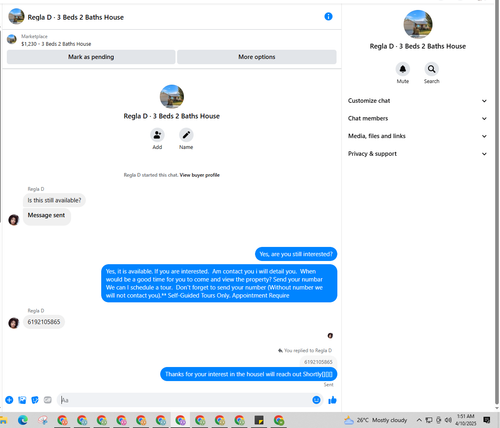The width and height of the screenshot is (500, 428).
Task: Click the small seen-by avatar indicator
Action: coord(330,335)
